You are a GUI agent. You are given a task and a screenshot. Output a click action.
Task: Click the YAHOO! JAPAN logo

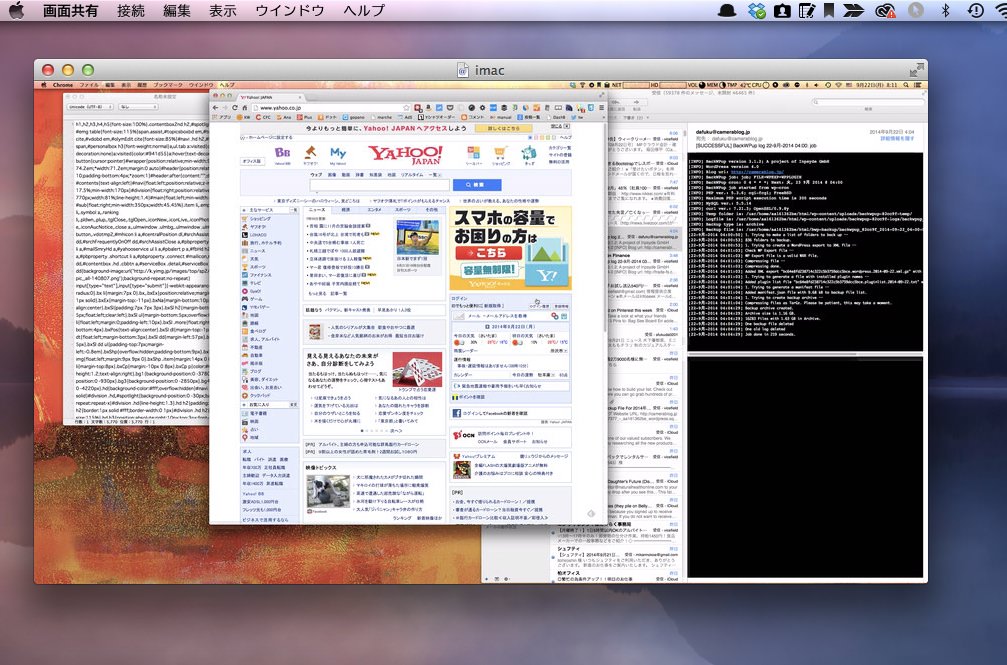click(405, 155)
